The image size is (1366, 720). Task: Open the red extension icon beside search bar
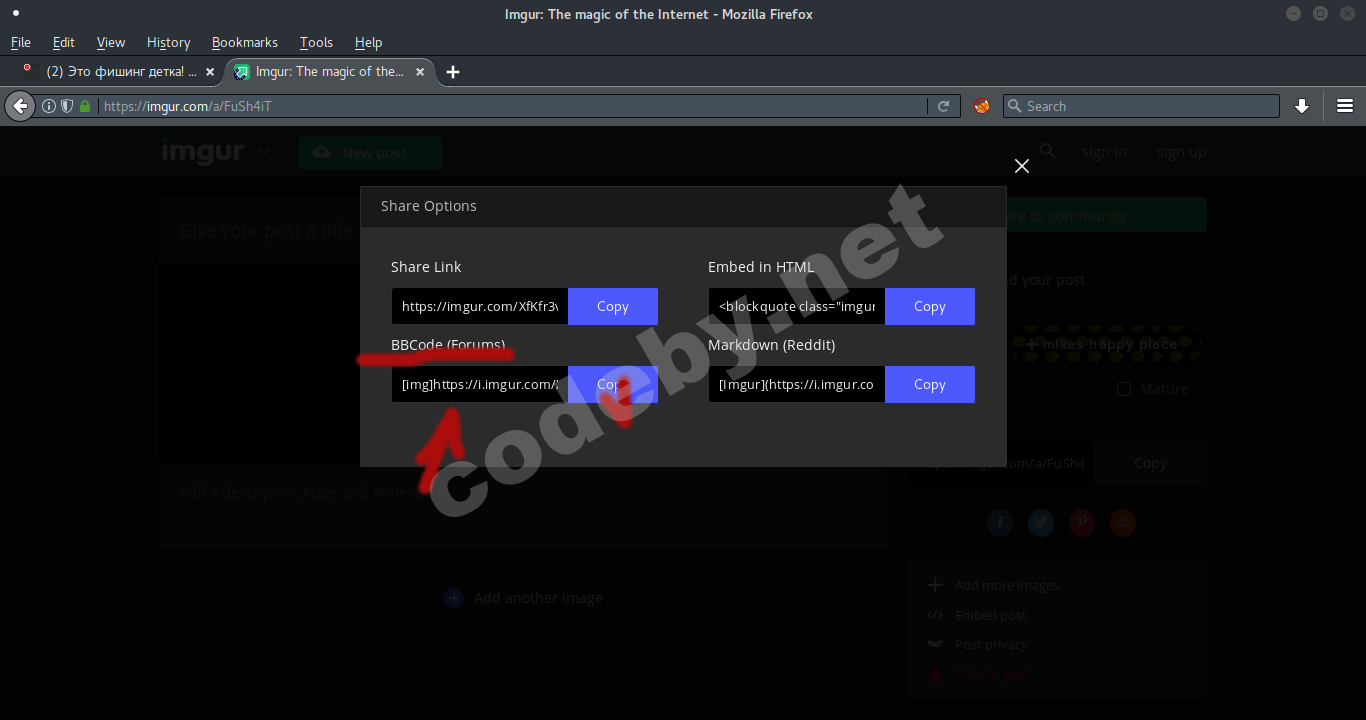coord(982,106)
